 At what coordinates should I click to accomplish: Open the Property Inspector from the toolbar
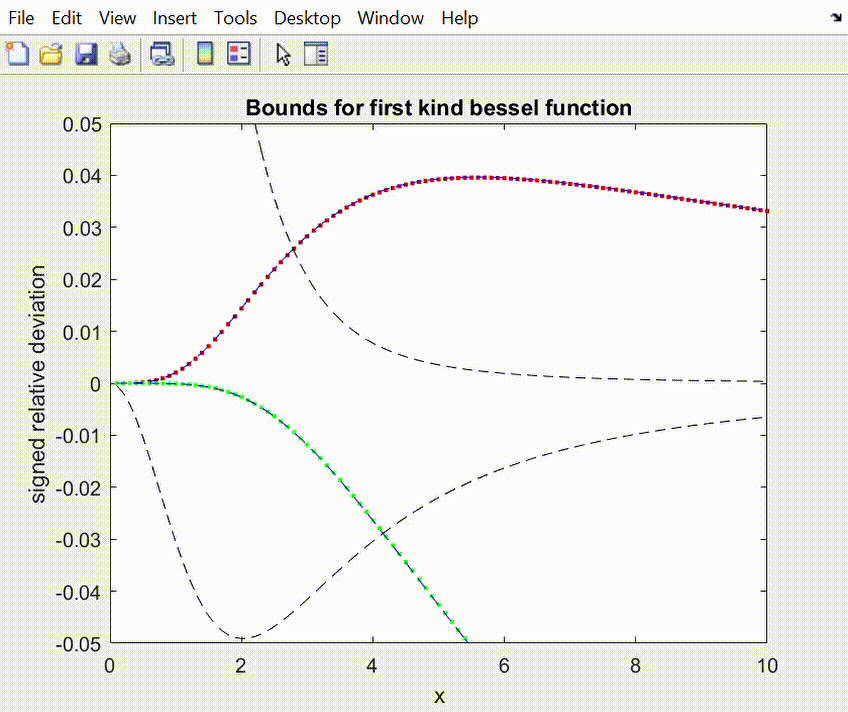pyautogui.click(x=316, y=54)
